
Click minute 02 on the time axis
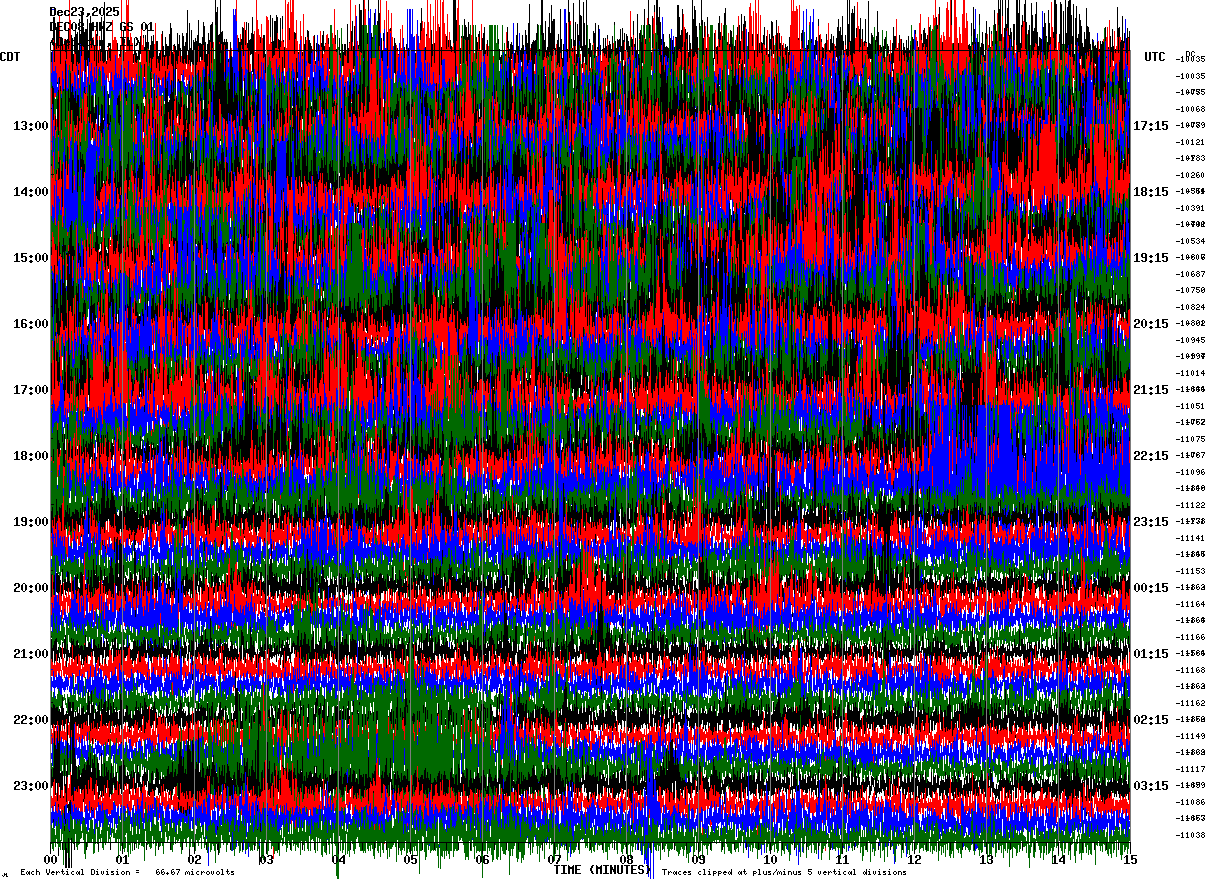[x=195, y=859]
